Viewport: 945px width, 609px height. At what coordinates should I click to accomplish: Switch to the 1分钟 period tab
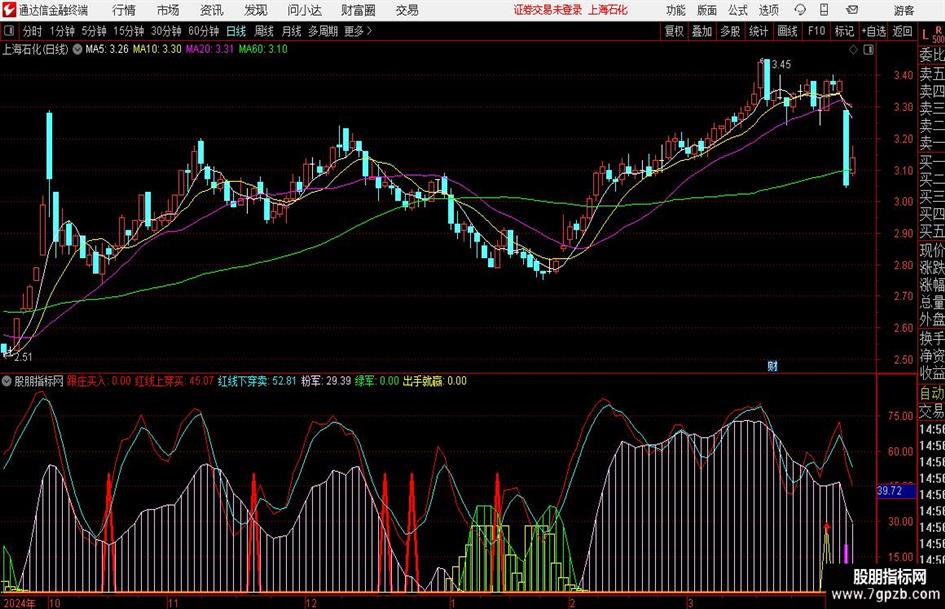point(61,31)
